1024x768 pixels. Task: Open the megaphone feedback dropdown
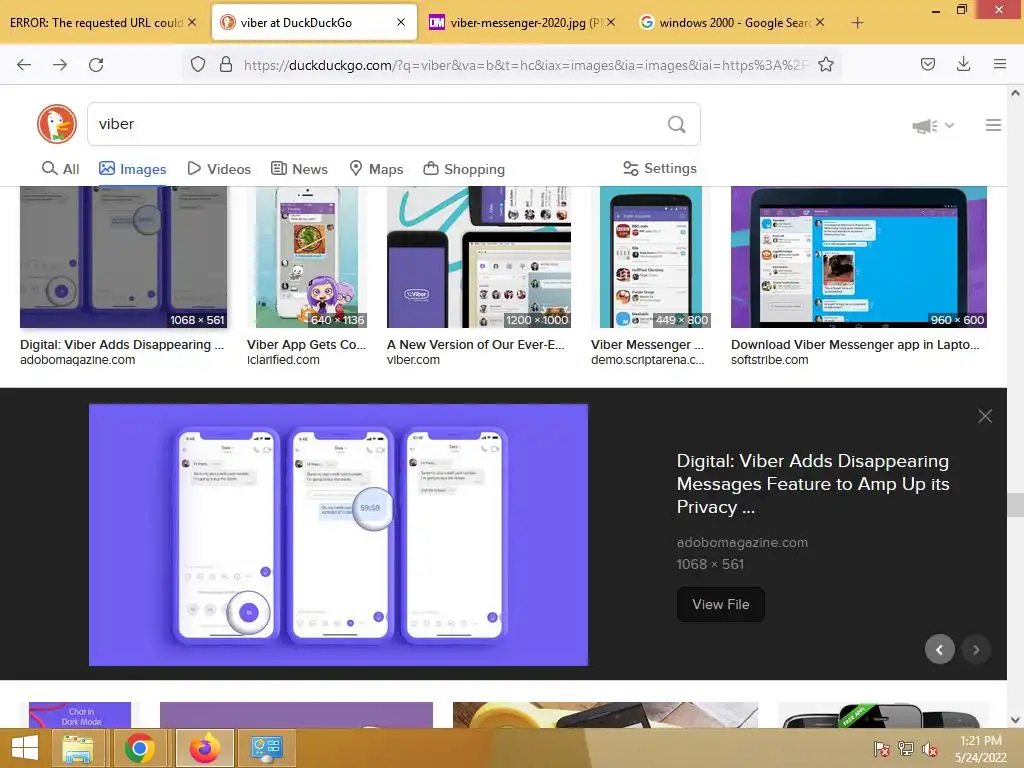point(933,125)
